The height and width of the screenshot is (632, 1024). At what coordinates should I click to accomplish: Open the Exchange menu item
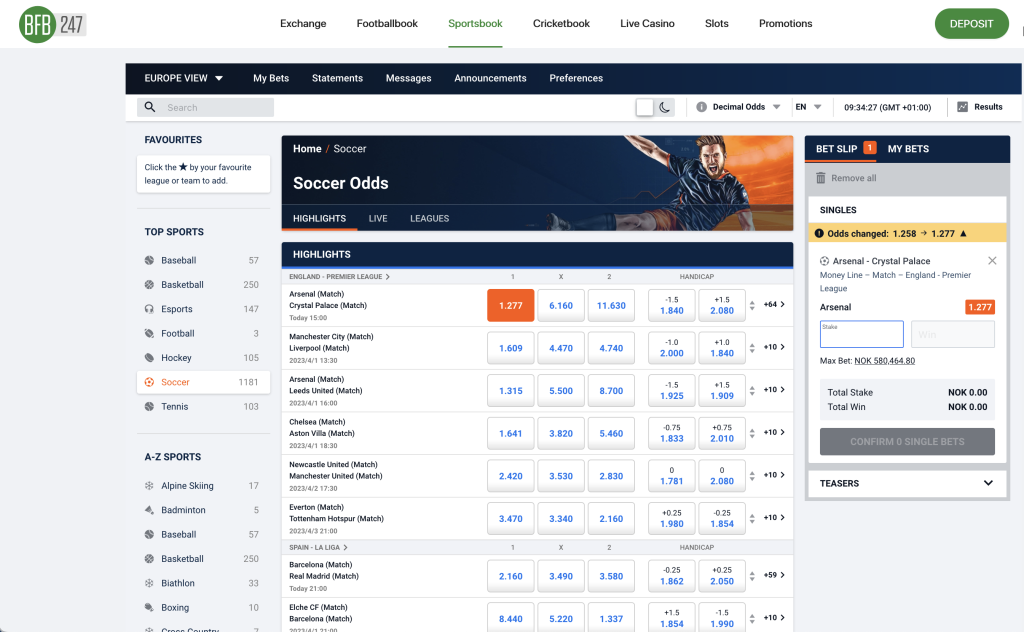(x=303, y=24)
